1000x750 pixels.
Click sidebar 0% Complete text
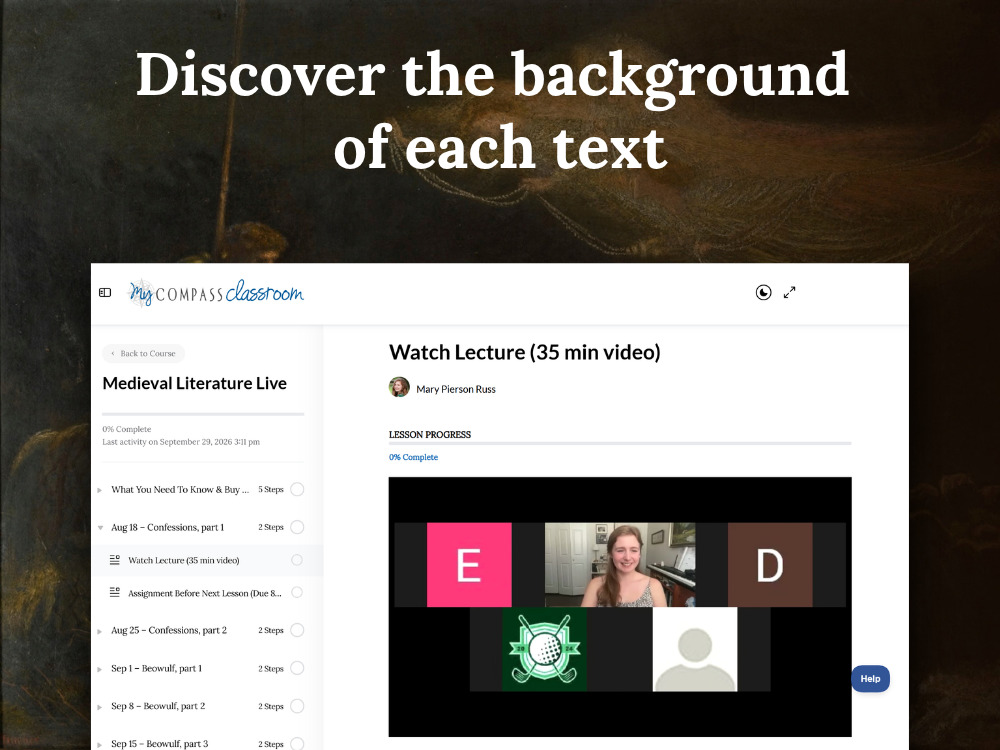click(x=127, y=429)
